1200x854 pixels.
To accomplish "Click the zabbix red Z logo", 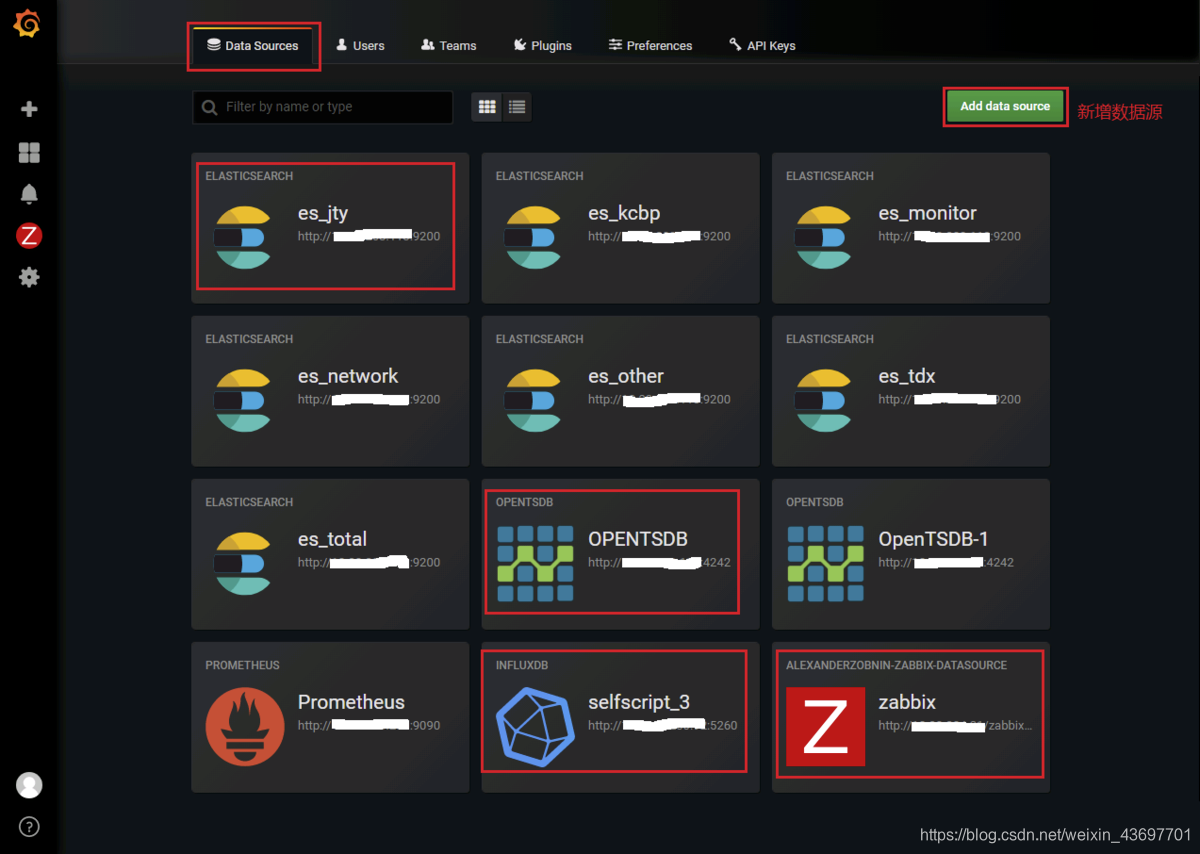I will [825, 727].
